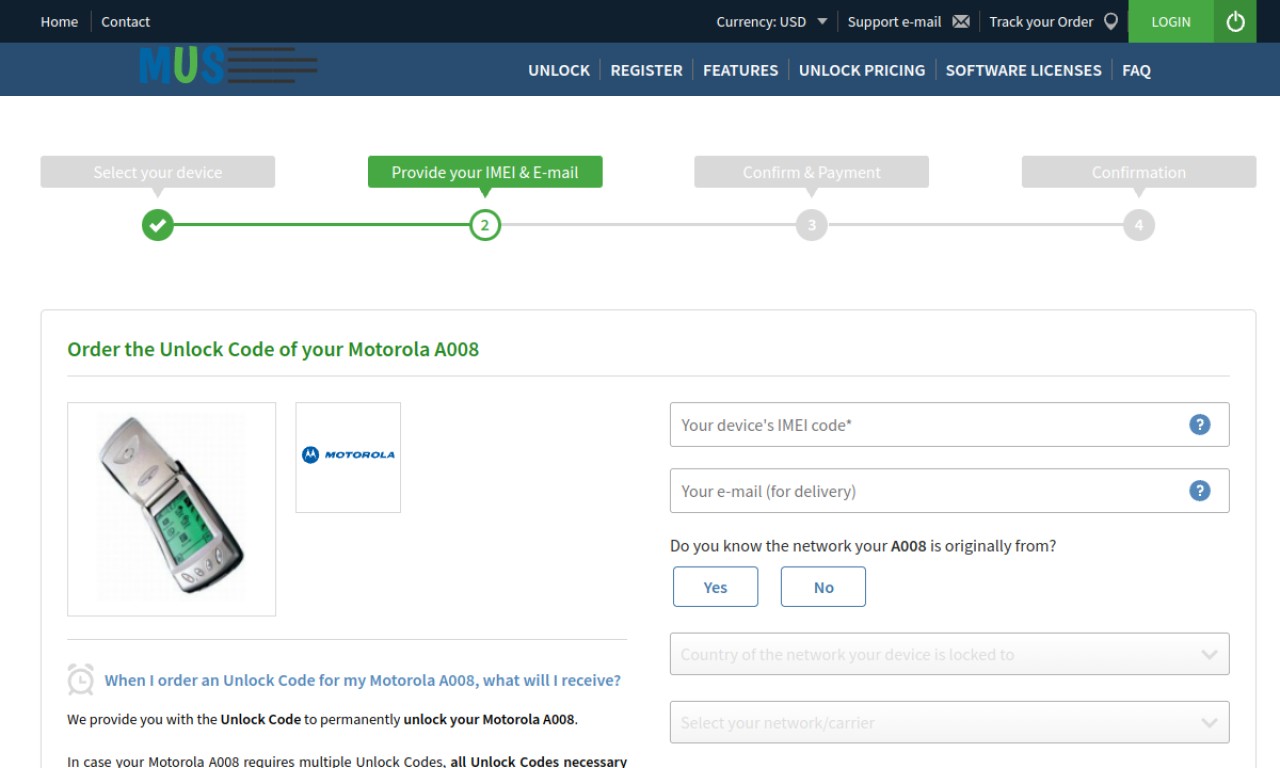Choose No for knowing the original network

823,587
